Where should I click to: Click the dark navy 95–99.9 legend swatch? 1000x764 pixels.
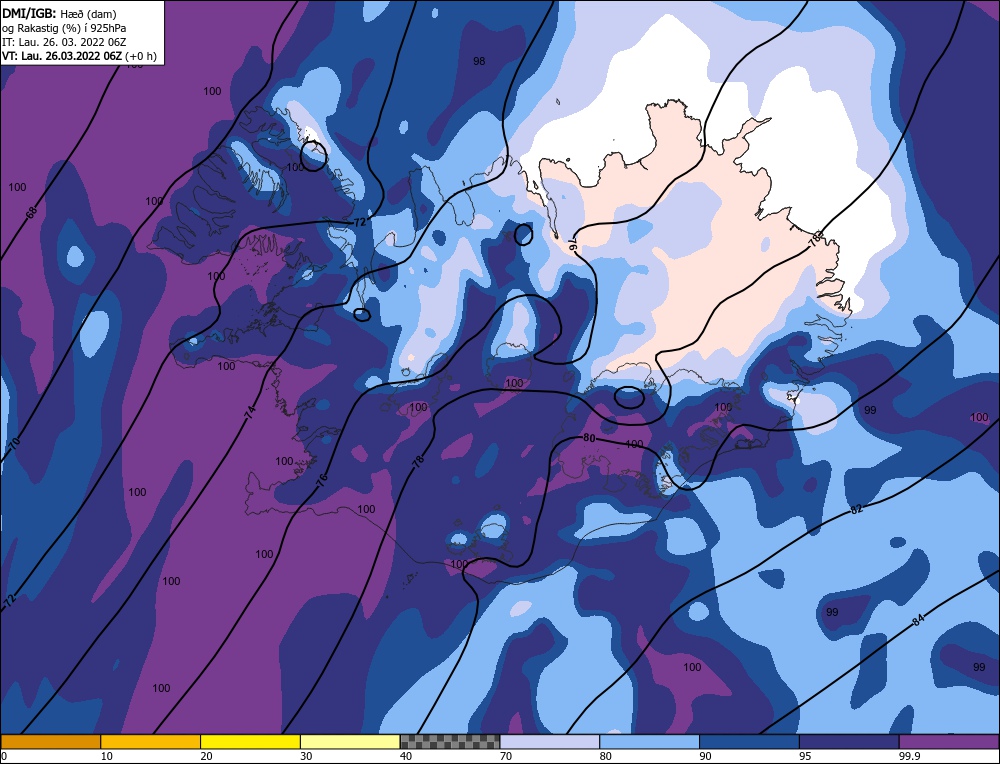point(849,742)
